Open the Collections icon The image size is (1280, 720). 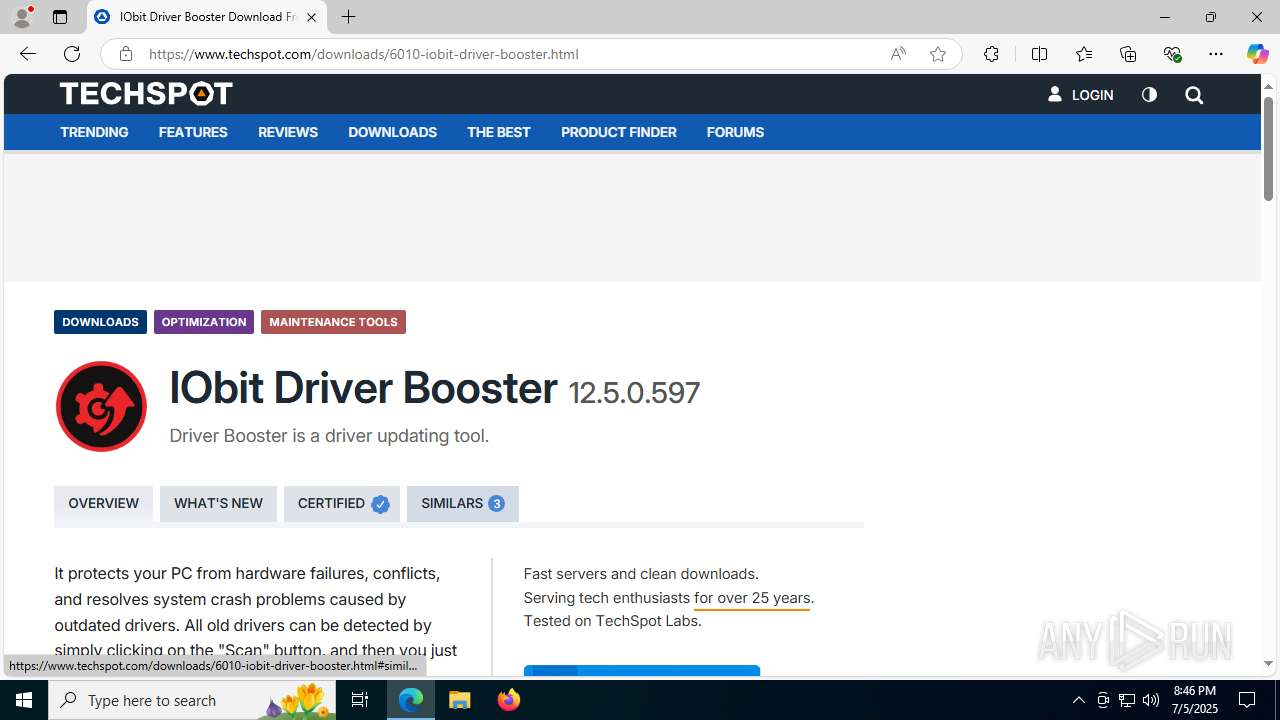coord(1128,54)
